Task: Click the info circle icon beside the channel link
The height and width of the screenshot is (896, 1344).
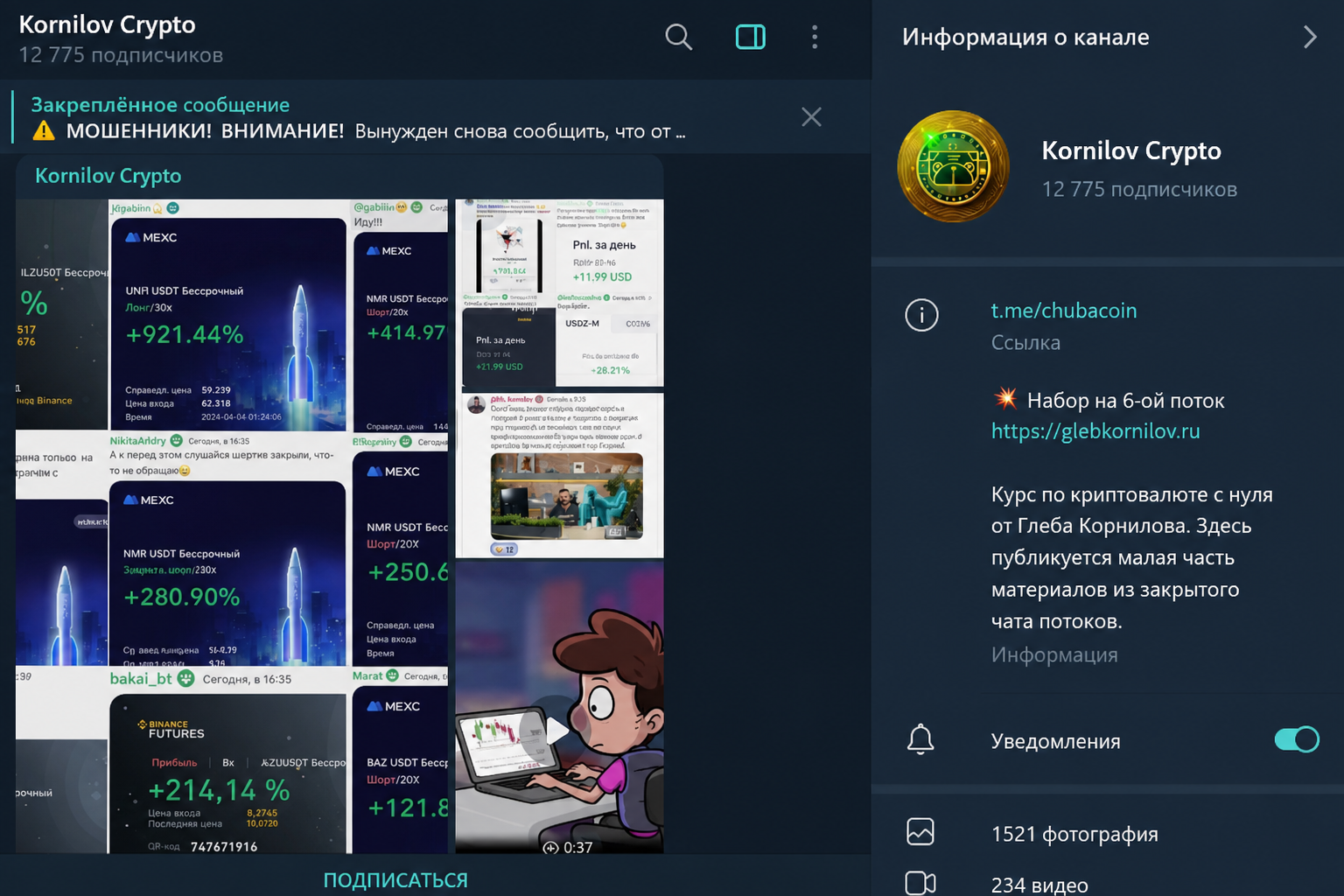Action: [x=921, y=315]
